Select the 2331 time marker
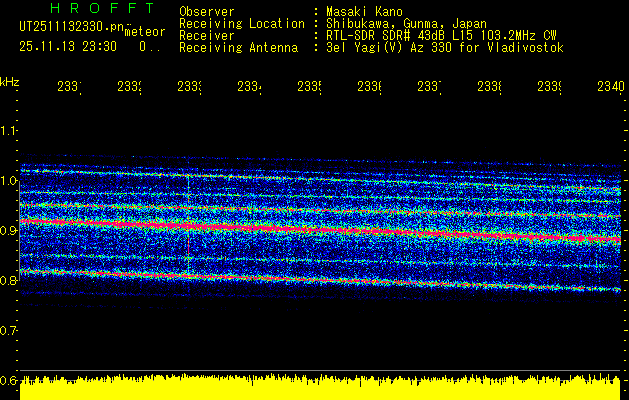This screenshot has width=629, height=400. 69,87
